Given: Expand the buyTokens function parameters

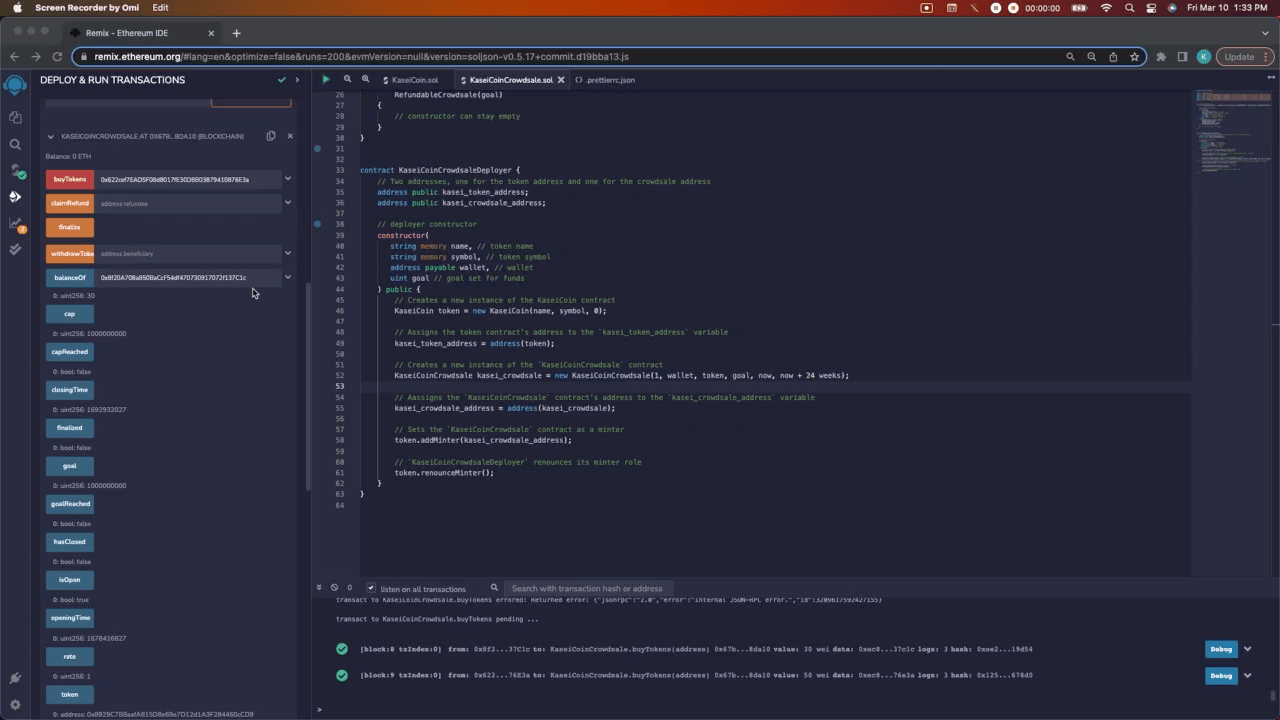Looking at the screenshot, I should [288, 179].
